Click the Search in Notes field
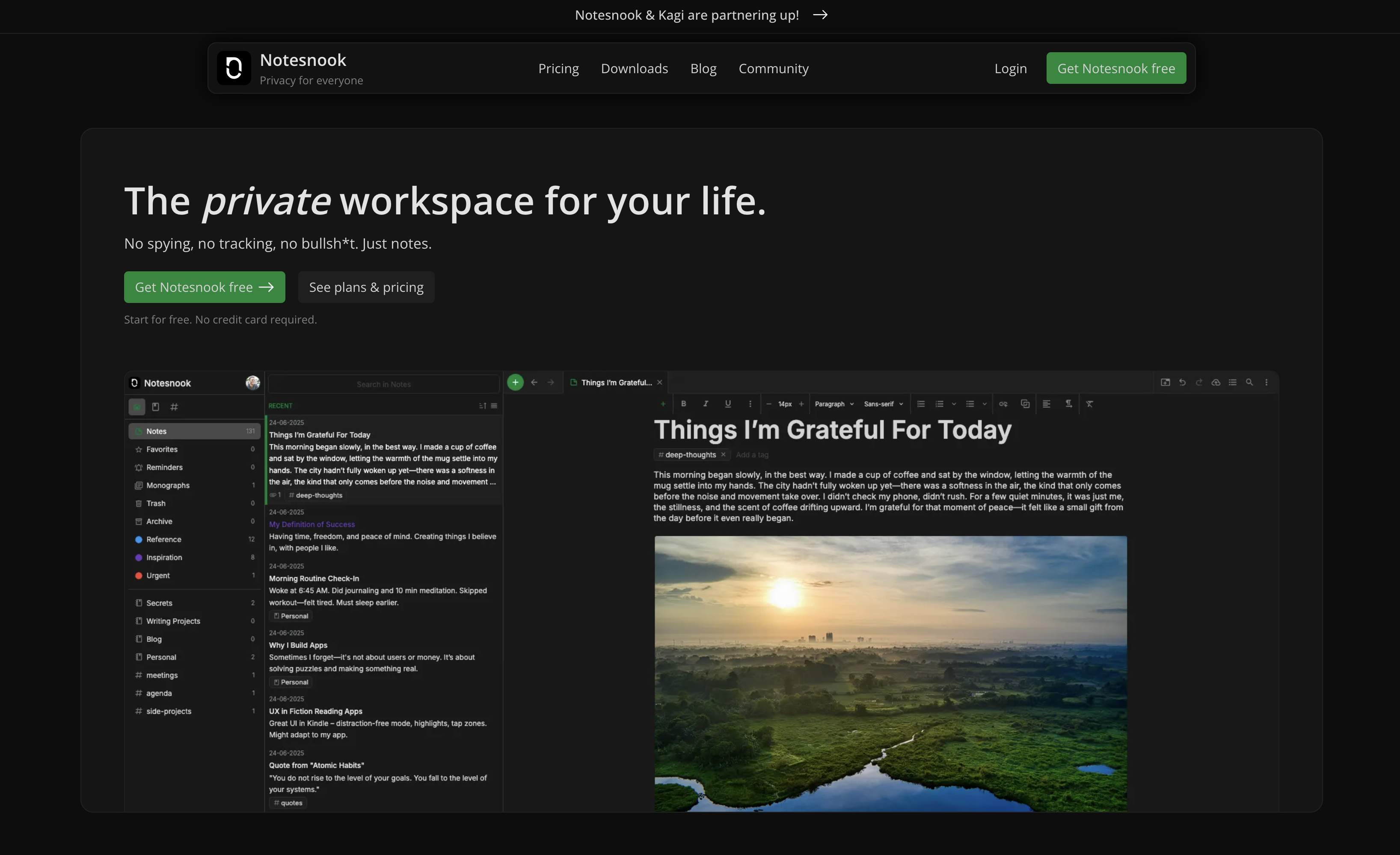 point(383,384)
